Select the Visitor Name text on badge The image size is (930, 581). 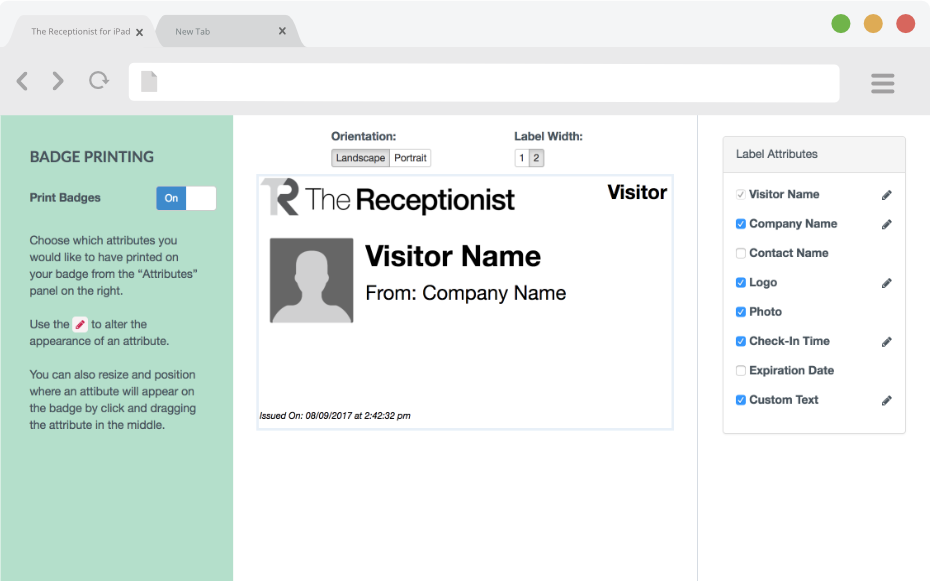(453, 256)
